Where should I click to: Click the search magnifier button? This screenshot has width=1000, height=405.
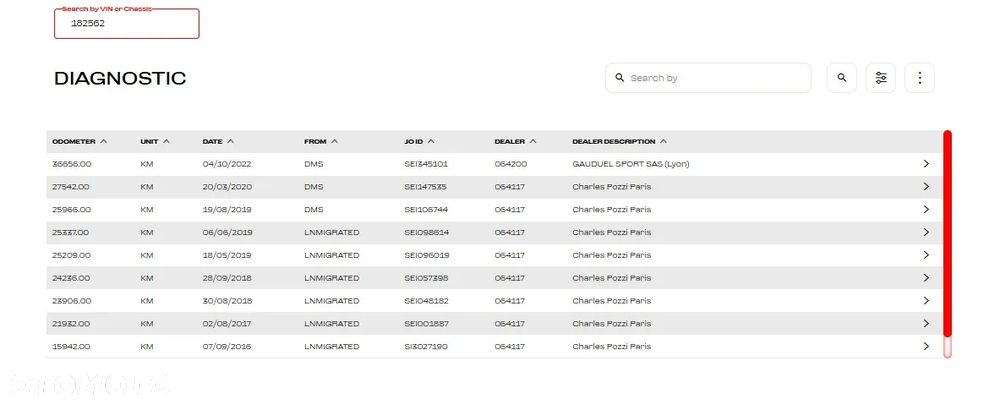point(841,78)
